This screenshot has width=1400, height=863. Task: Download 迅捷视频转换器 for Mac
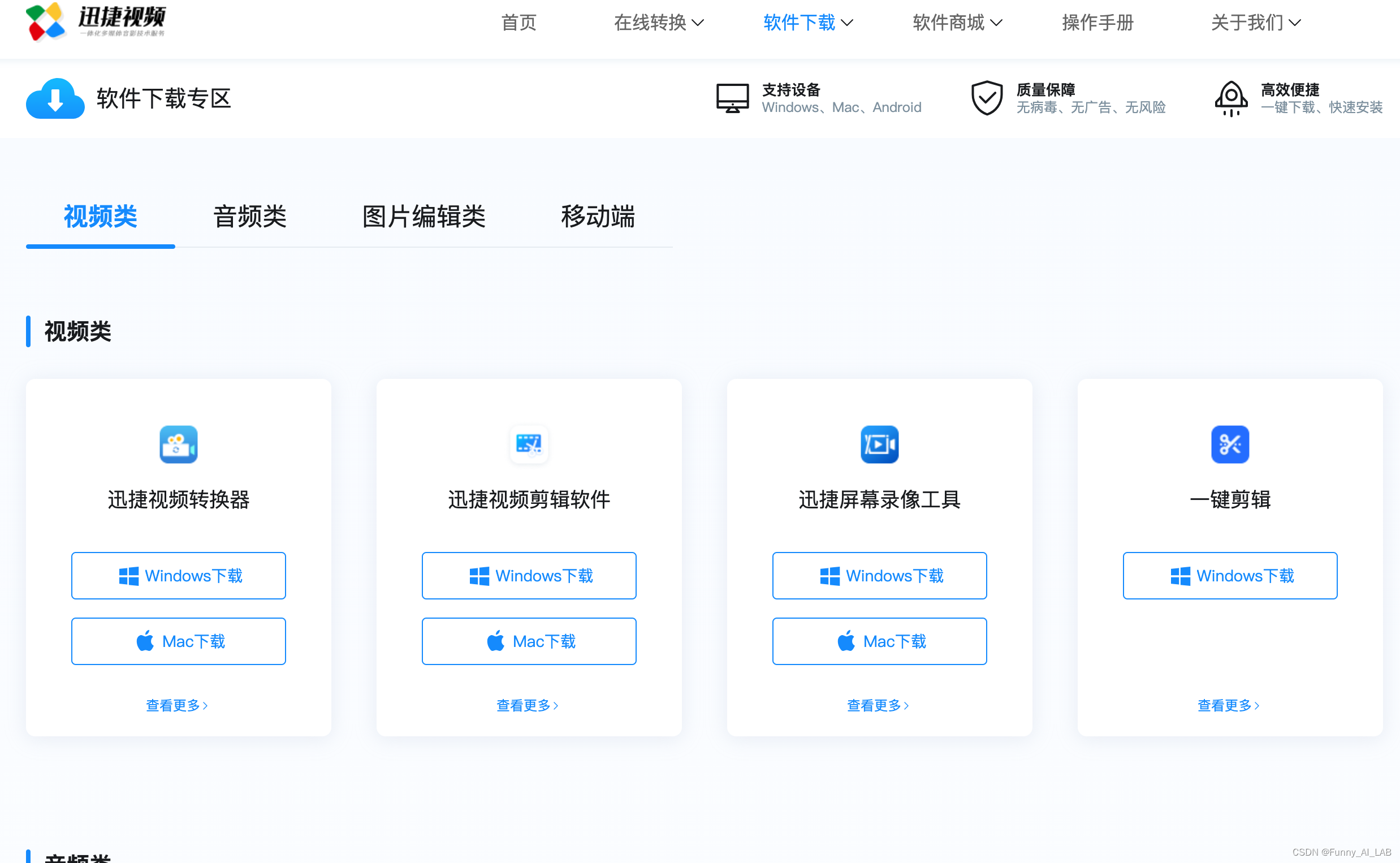pos(179,641)
